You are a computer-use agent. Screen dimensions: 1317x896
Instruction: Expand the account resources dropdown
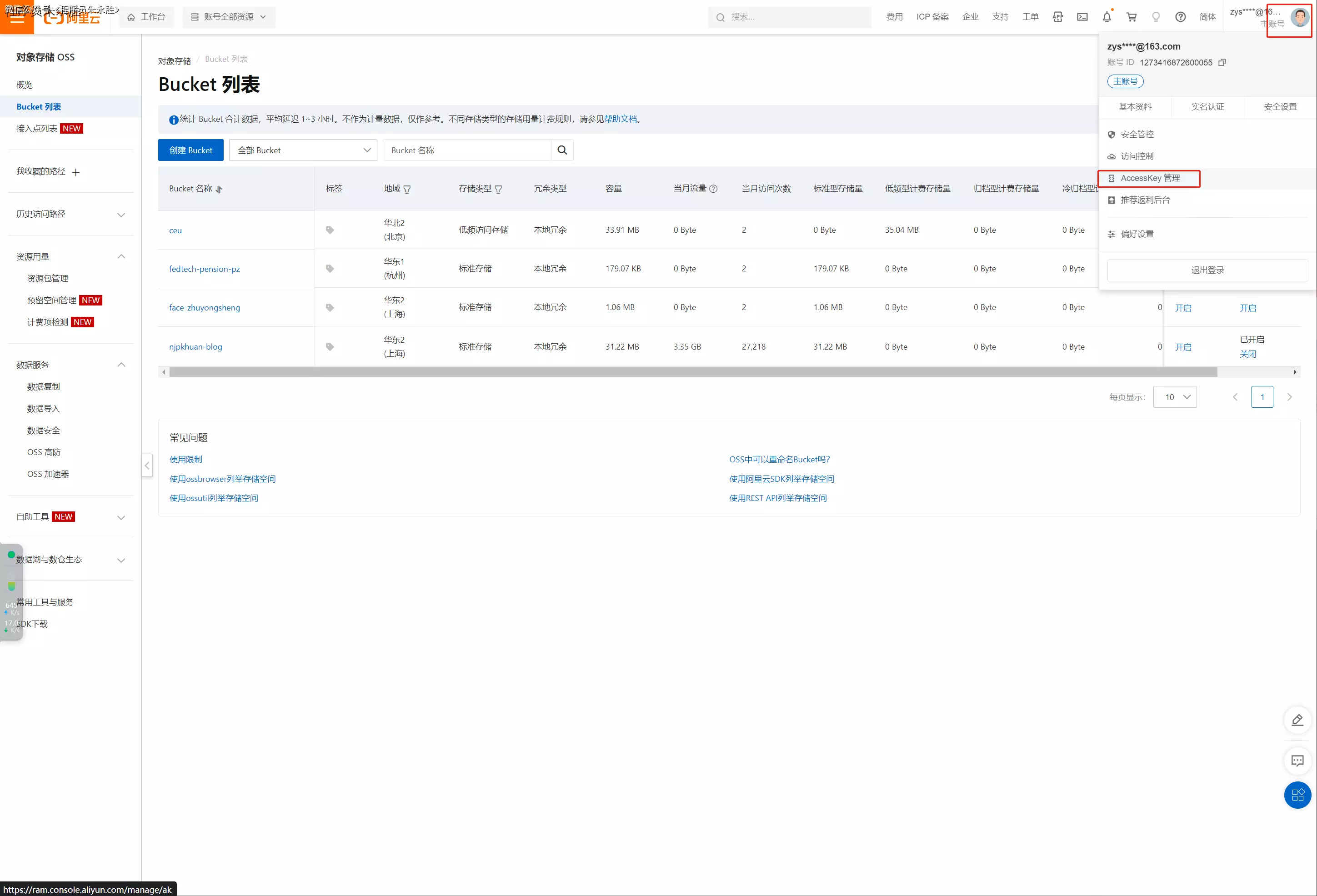(x=229, y=17)
